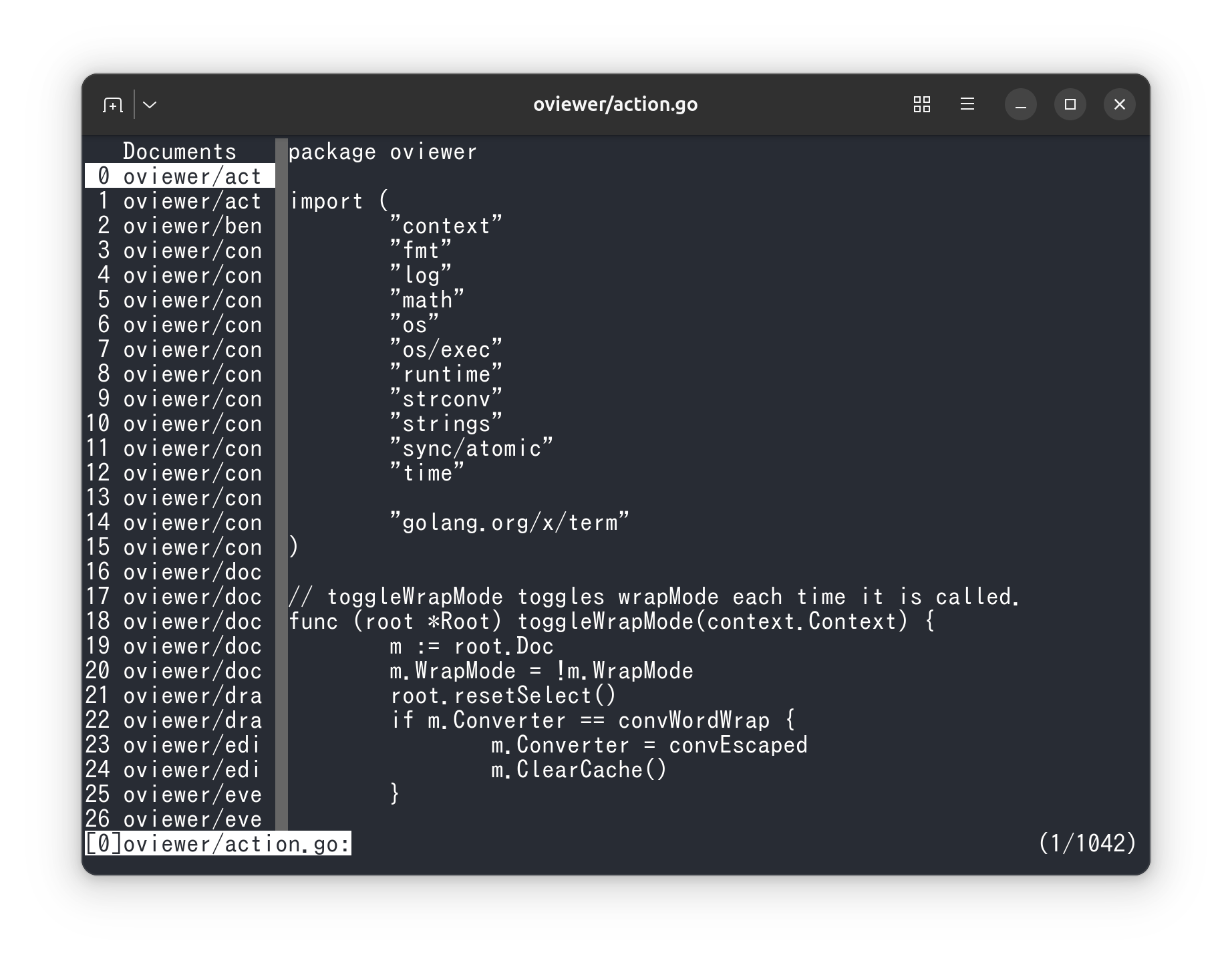This screenshot has width=1232, height=965.
Task: Click the oviewer/action.go window title
Action: pos(615,104)
